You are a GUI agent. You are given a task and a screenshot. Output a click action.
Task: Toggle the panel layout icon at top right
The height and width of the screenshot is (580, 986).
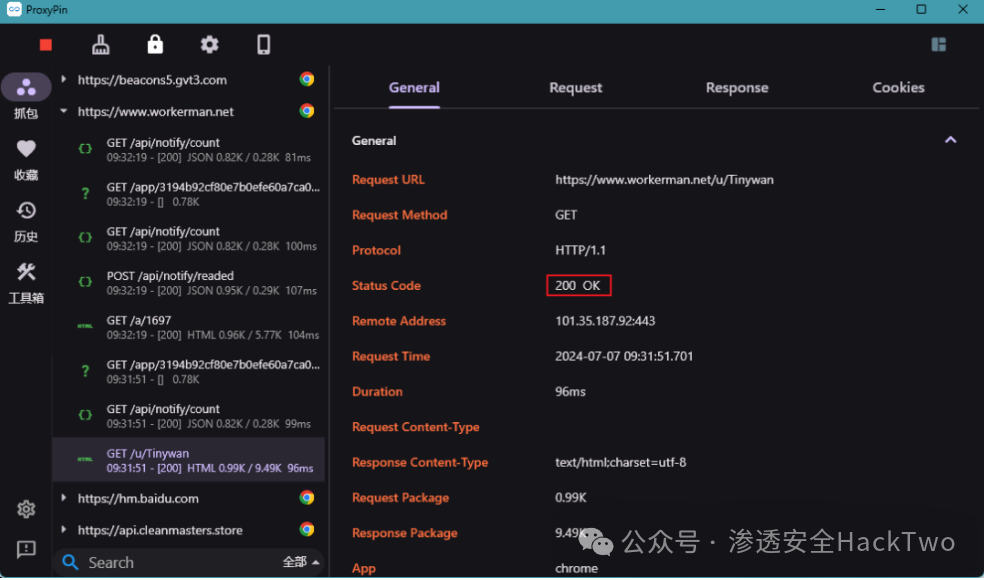(938, 45)
